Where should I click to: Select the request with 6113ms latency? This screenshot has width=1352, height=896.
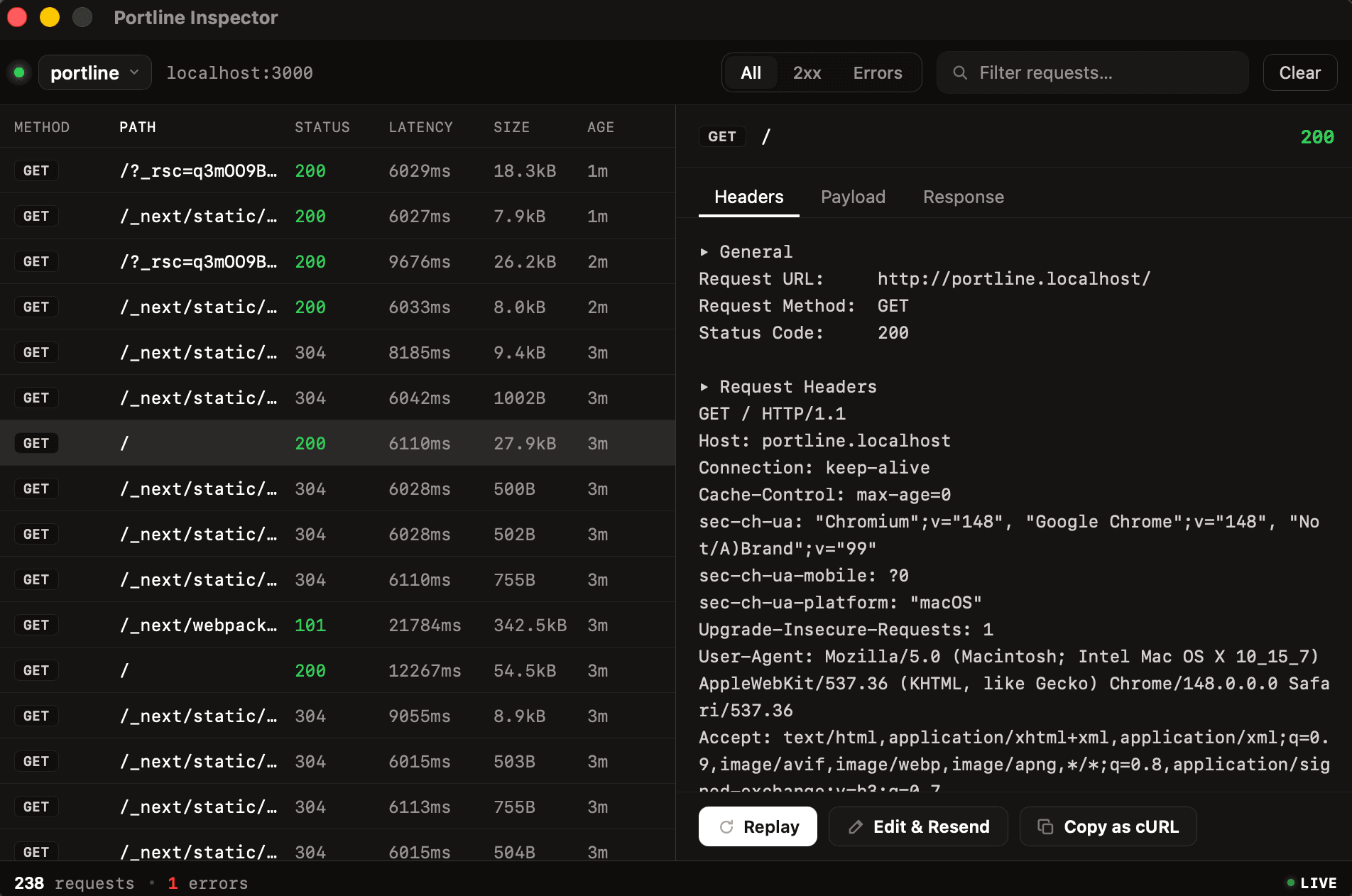(337, 807)
